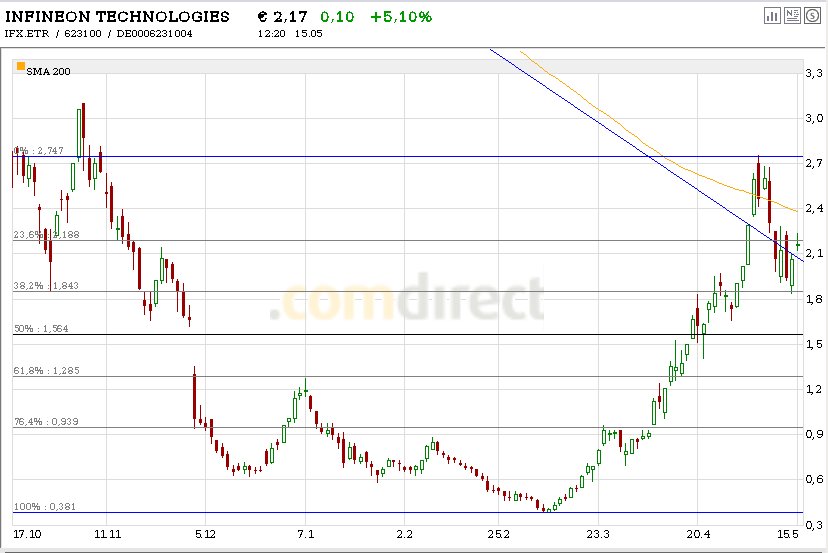Image resolution: width=828 pixels, height=553 pixels.
Task: Click the Fibonacci label 76,4% : 0,939
Action: click(46, 421)
